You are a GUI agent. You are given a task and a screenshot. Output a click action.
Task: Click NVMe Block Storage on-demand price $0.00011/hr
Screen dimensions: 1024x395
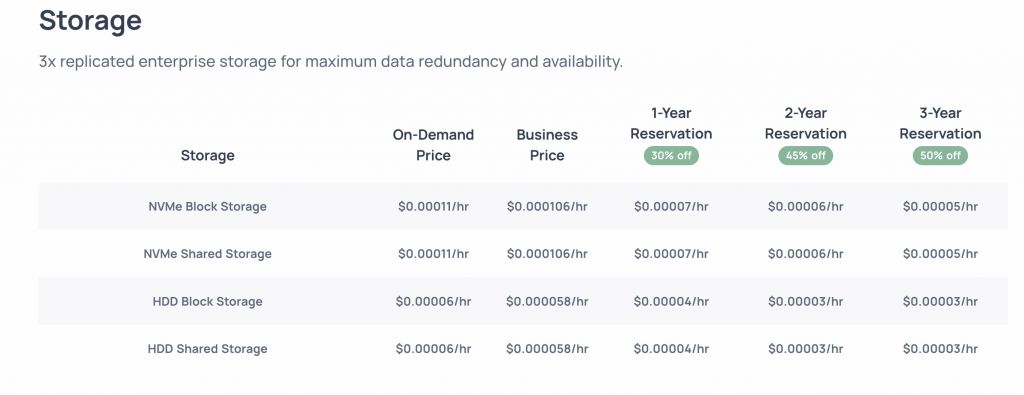[433, 206]
